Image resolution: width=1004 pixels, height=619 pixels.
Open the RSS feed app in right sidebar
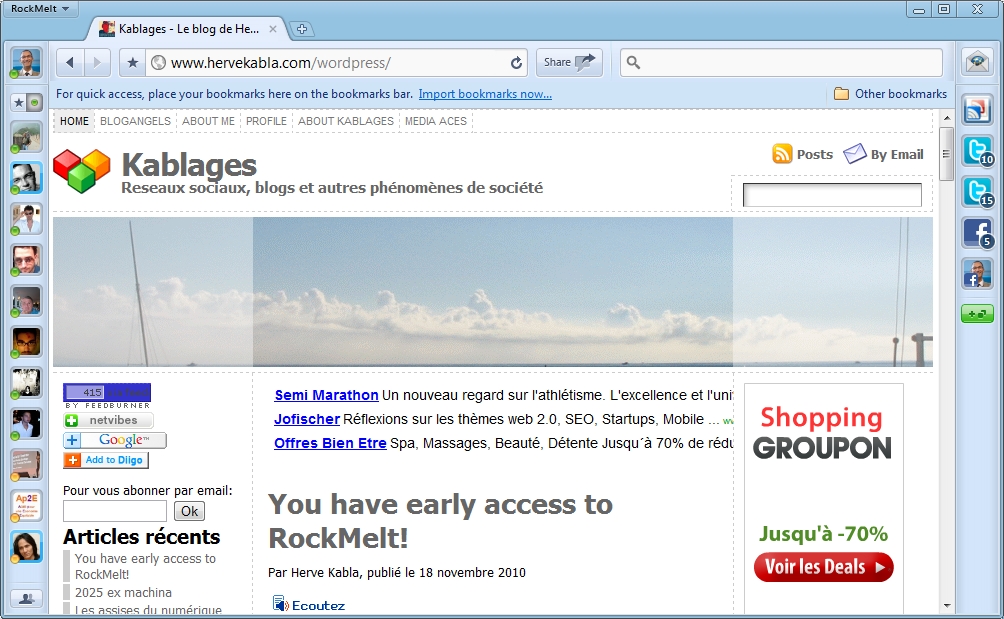[977, 109]
